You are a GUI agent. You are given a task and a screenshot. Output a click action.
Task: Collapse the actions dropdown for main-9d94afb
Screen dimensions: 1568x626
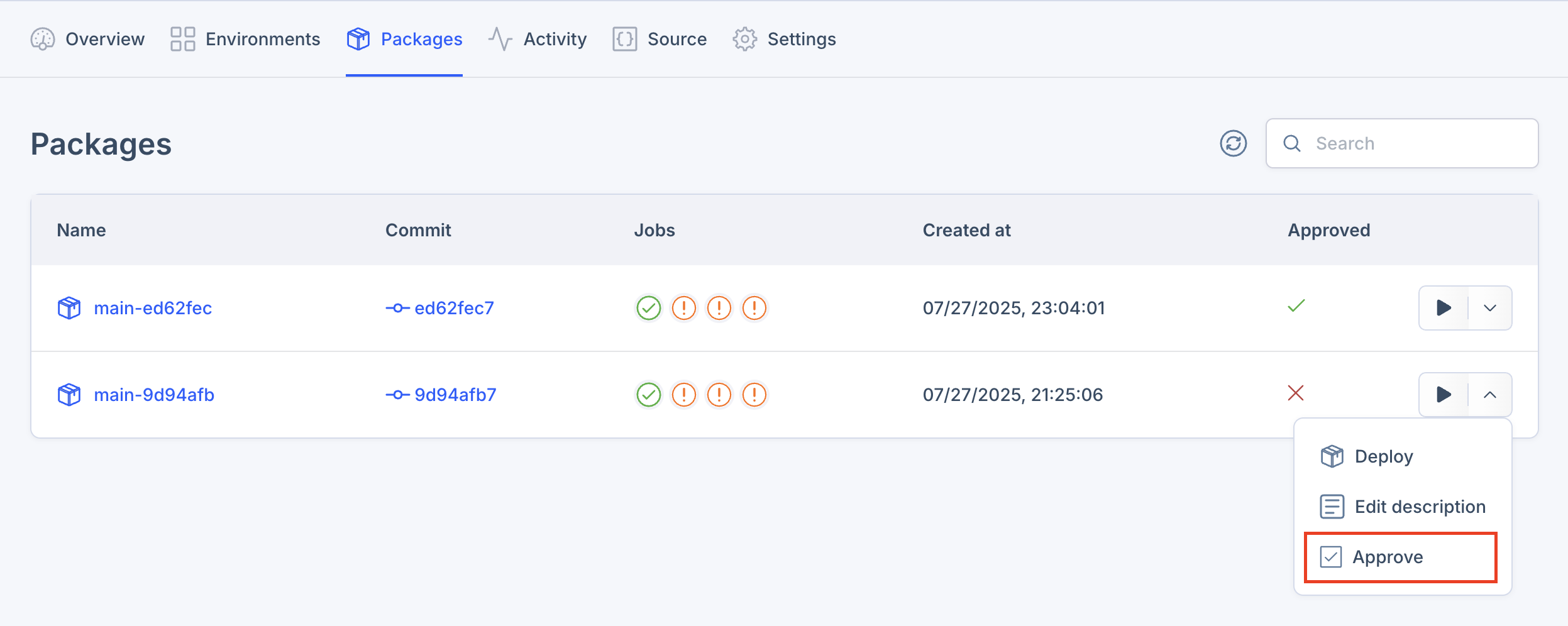pyautogui.click(x=1489, y=395)
